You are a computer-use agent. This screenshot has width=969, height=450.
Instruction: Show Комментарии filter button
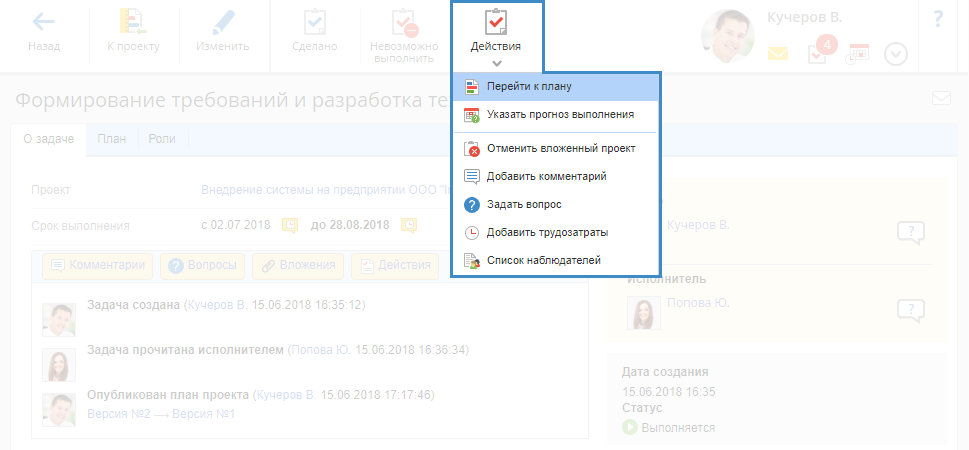pyautogui.click(x=98, y=265)
